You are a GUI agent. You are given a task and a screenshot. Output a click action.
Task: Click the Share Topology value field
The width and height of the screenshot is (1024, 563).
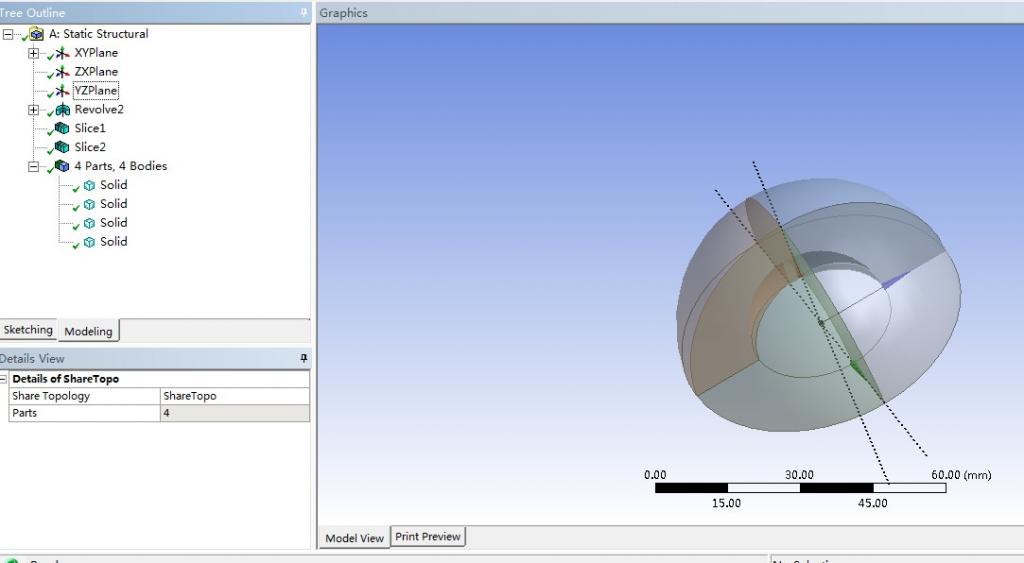[x=234, y=396]
